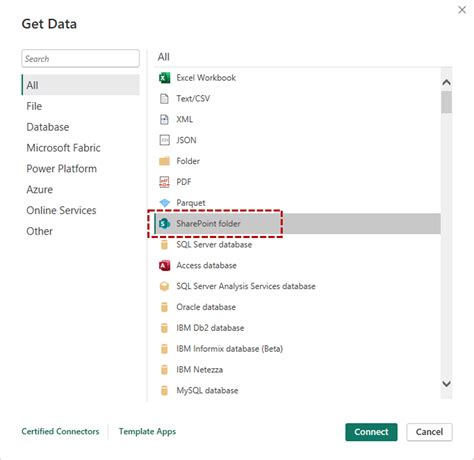Viewport: 474px width, 460px height.
Task: Click the Excel Workbook icon
Action: tap(164, 78)
